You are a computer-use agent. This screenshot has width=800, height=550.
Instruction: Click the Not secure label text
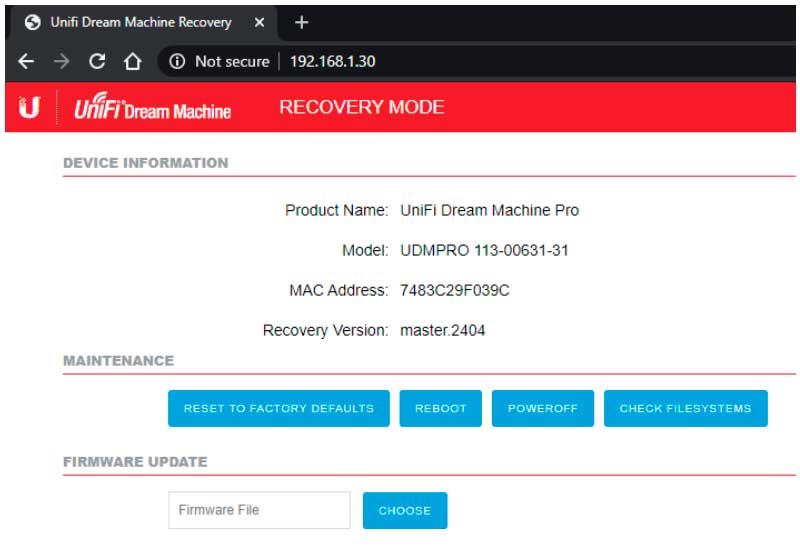(232, 62)
